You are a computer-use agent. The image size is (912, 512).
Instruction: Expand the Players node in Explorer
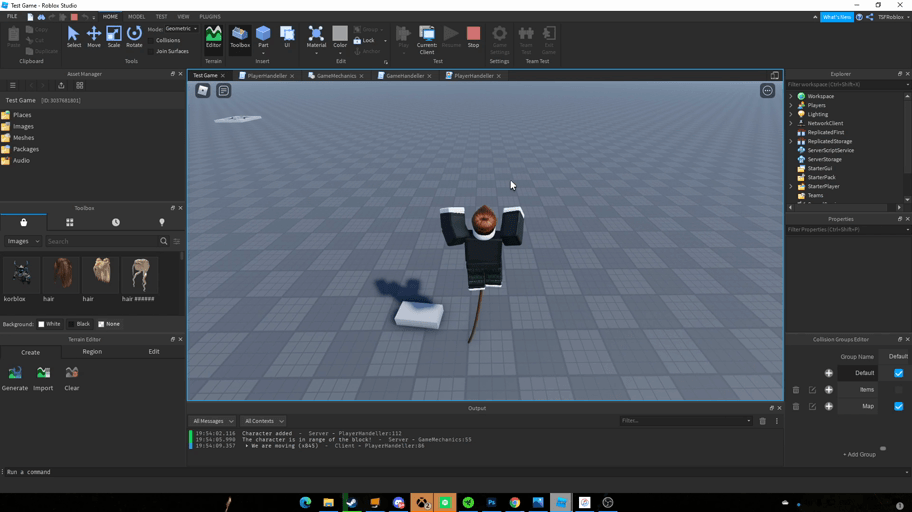pyautogui.click(x=790, y=105)
